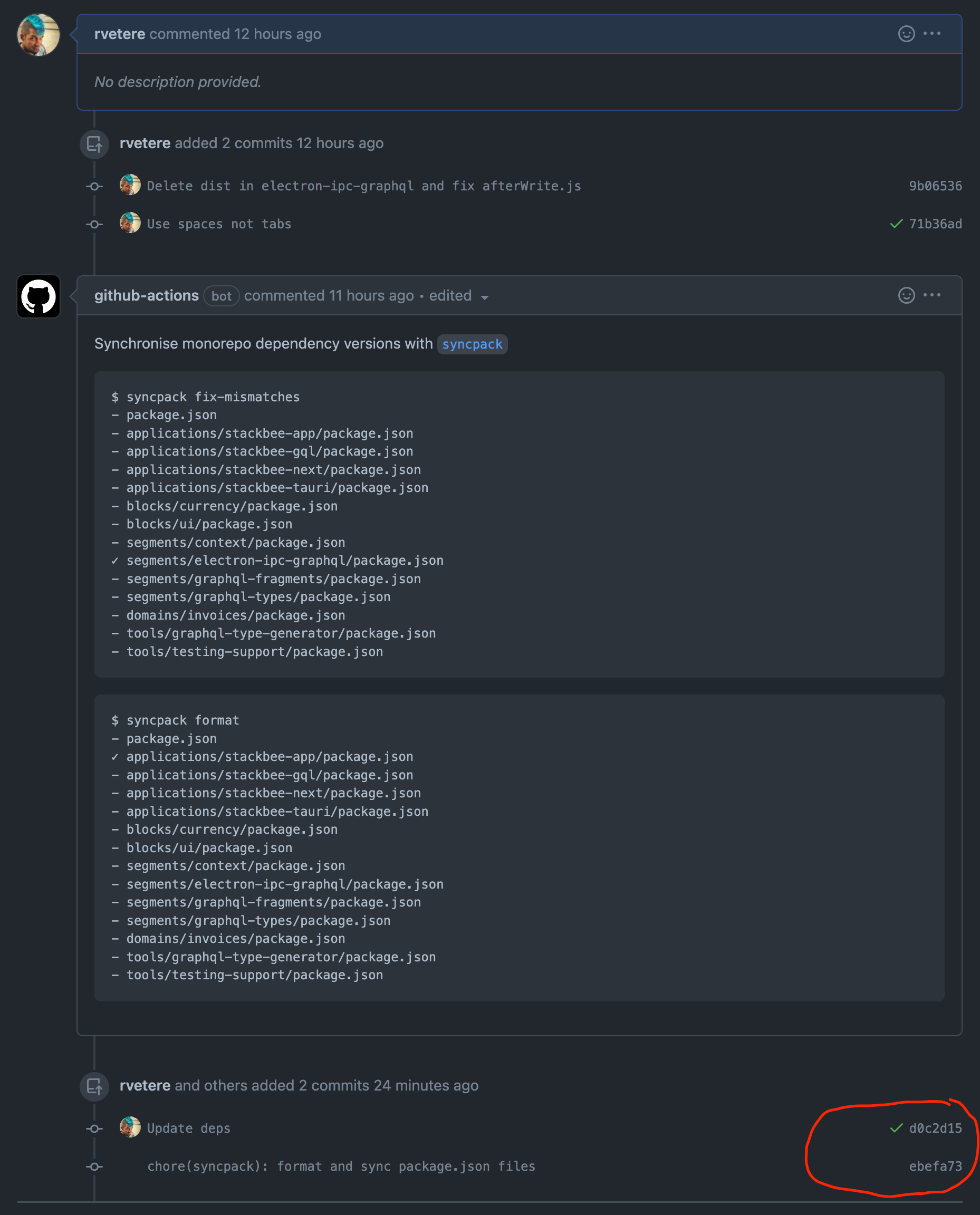Click commit node icon beside 'chore(syncpack)' commit
The image size is (980, 1215).
(x=94, y=1166)
